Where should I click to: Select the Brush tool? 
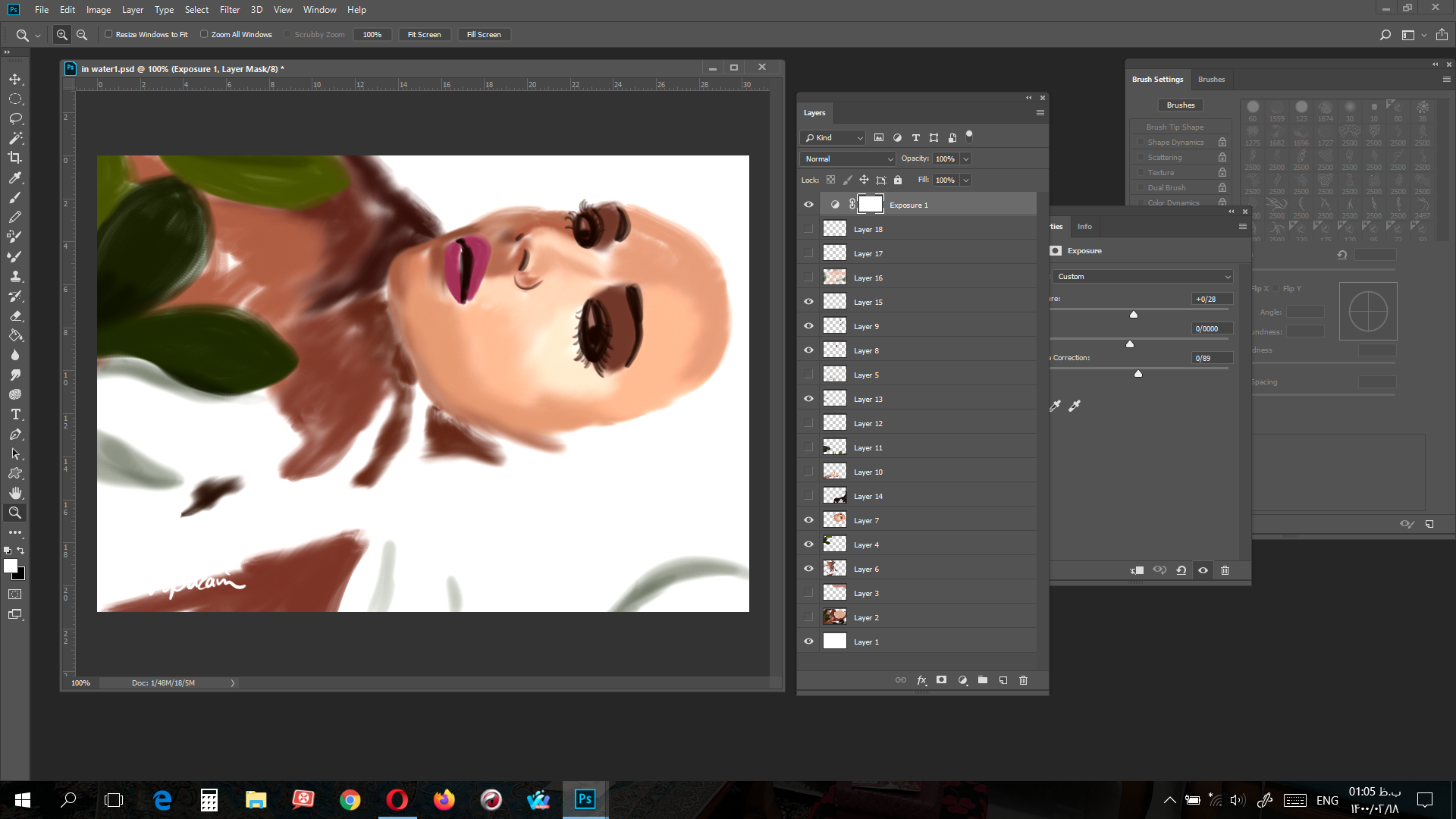click(x=15, y=197)
